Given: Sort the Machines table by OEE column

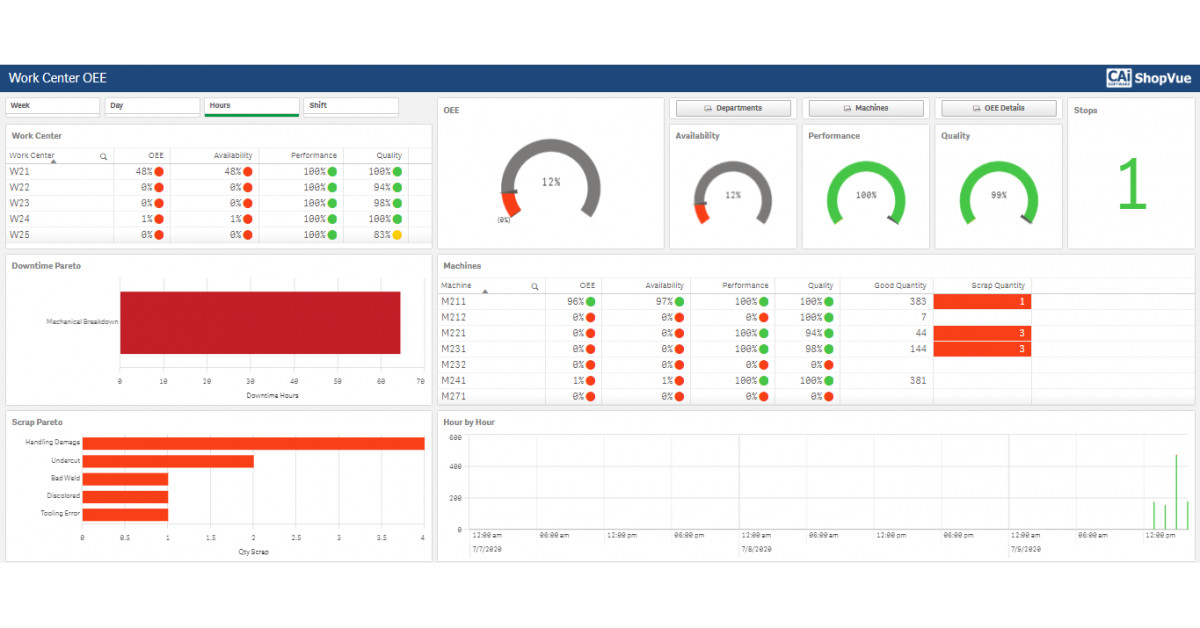Looking at the screenshot, I should tap(586, 284).
